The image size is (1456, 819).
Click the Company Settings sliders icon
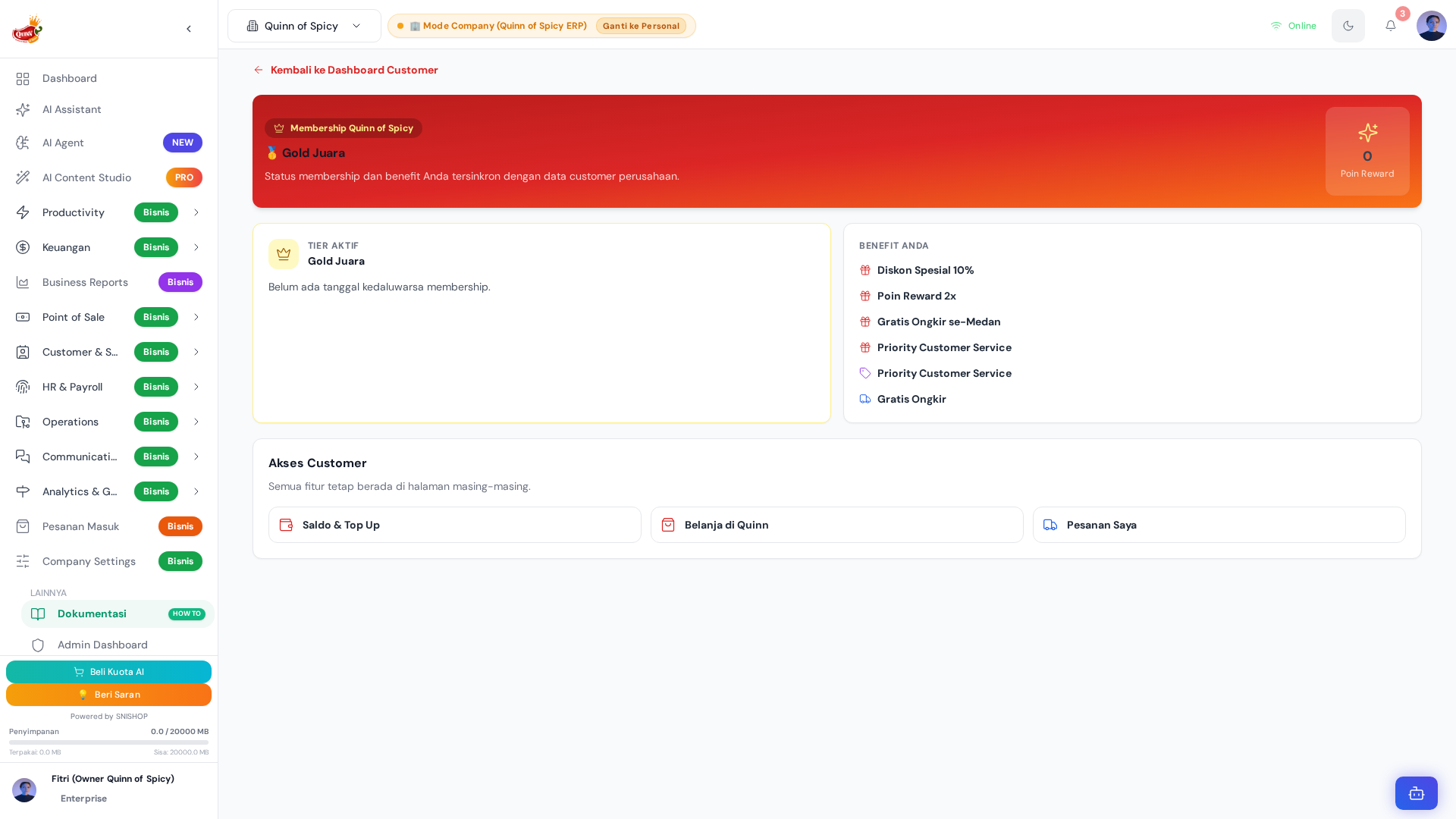click(x=23, y=561)
